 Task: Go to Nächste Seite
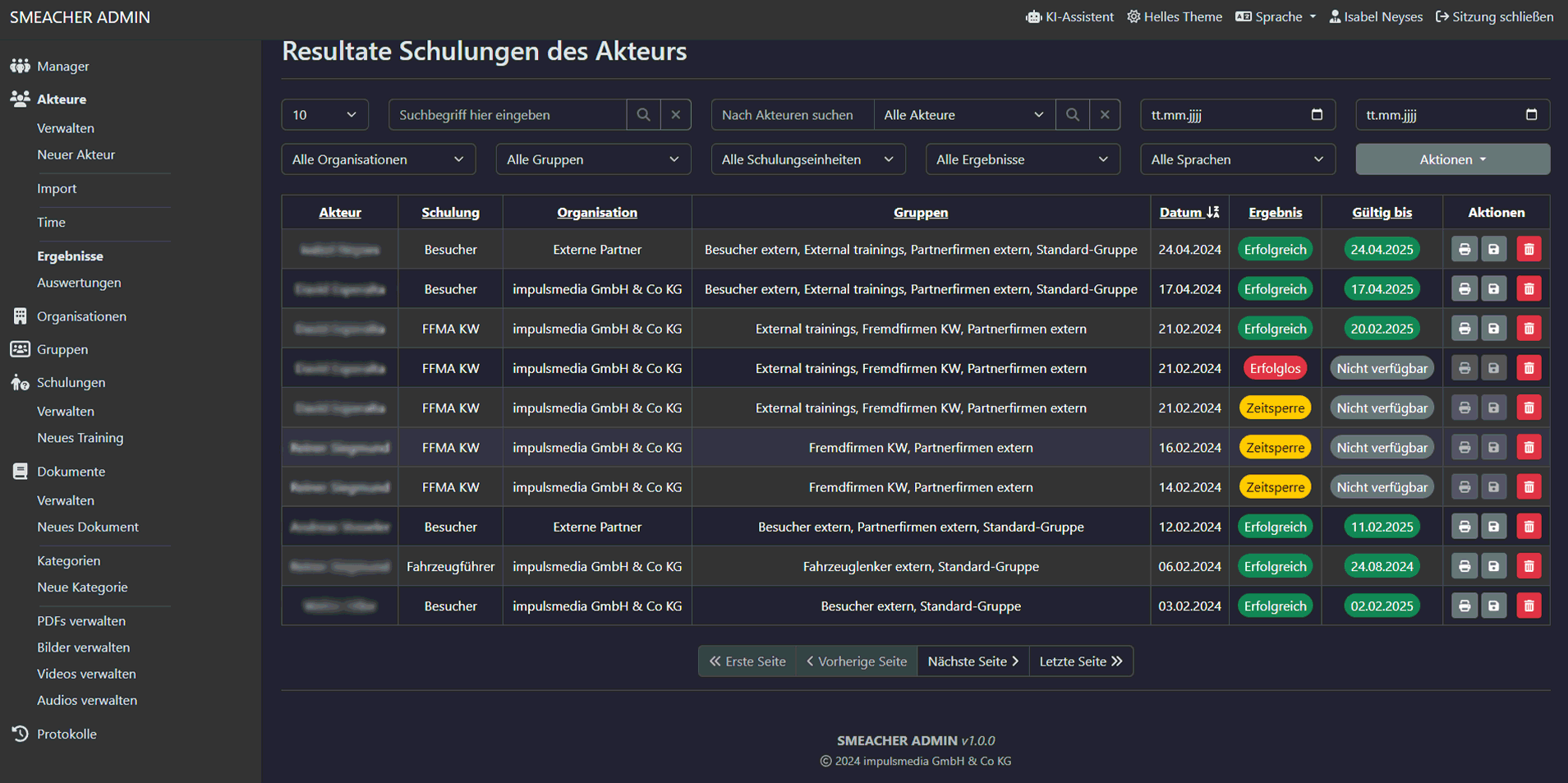tap(973, 661)
